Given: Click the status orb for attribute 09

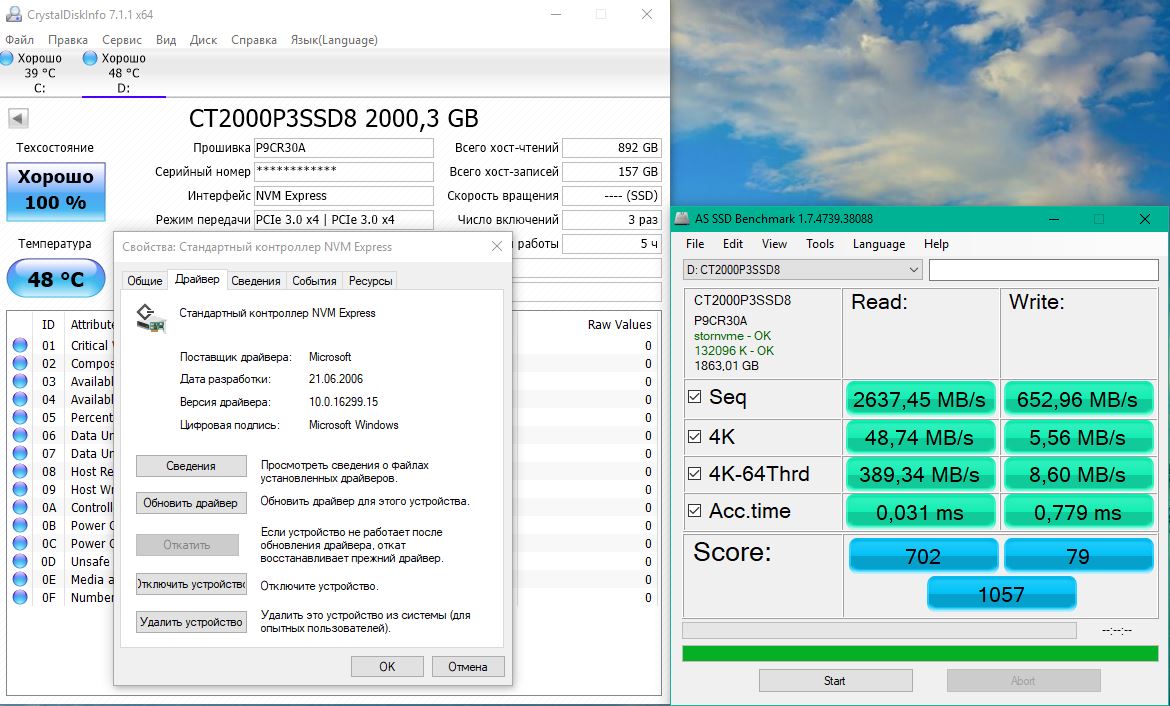Looking at the screenshot, I should (20, 489).
